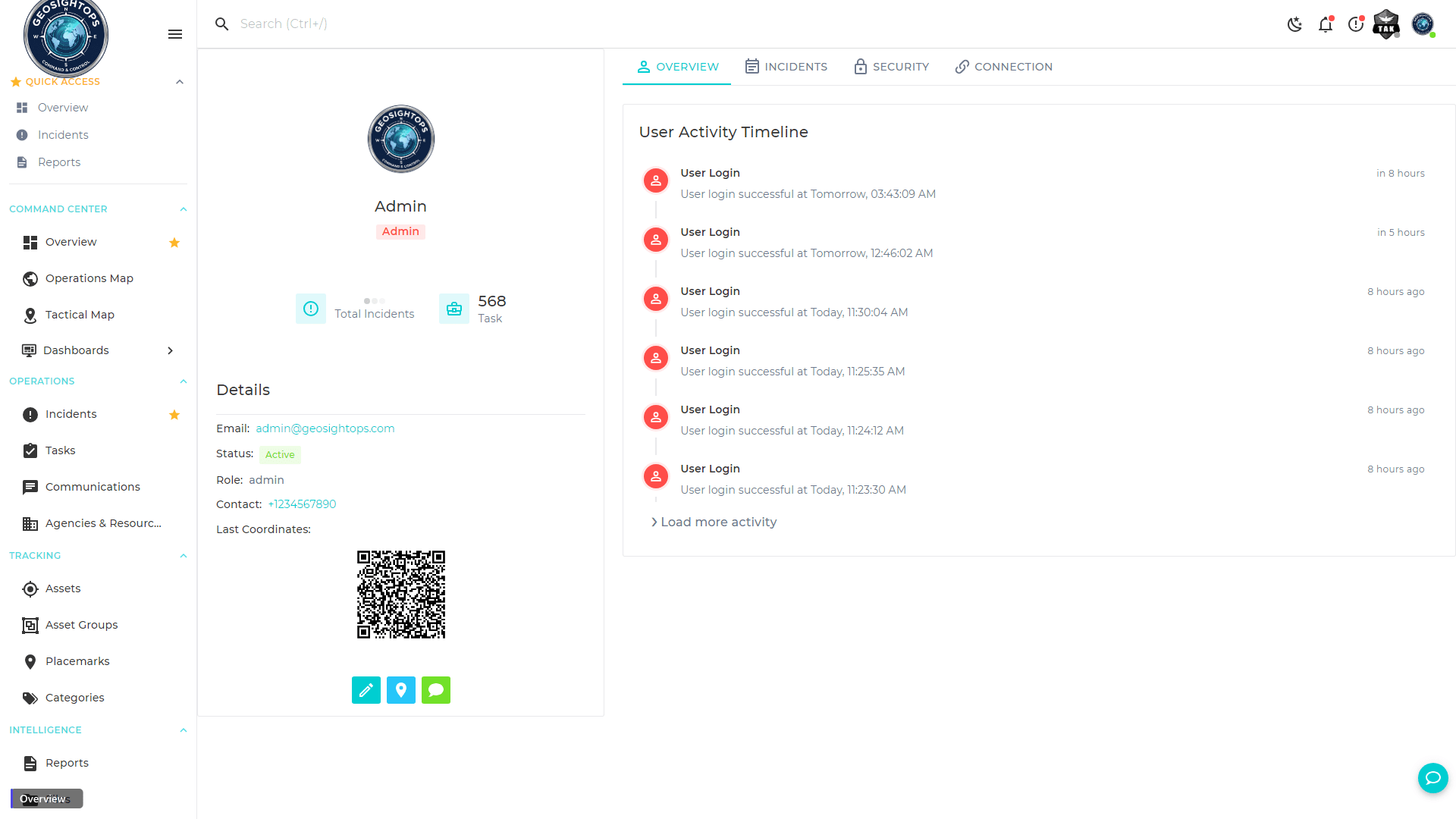Collapse the TRACKING section
This screenshot has width=1456, height=819.
click(x=183, y=555)
